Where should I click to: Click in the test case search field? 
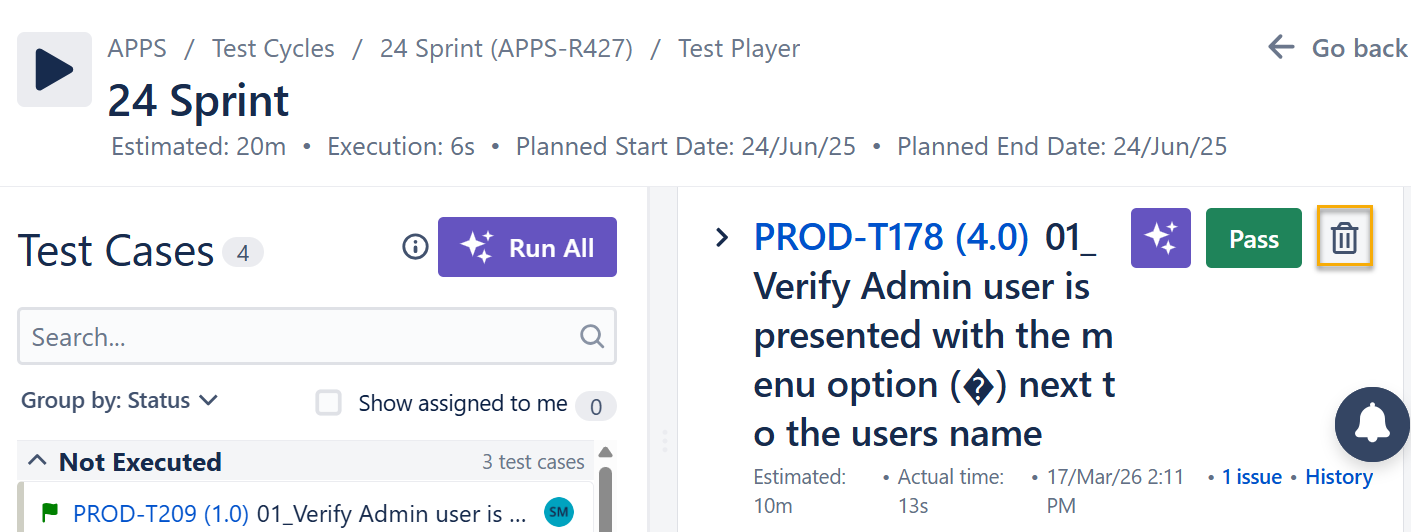300,337
